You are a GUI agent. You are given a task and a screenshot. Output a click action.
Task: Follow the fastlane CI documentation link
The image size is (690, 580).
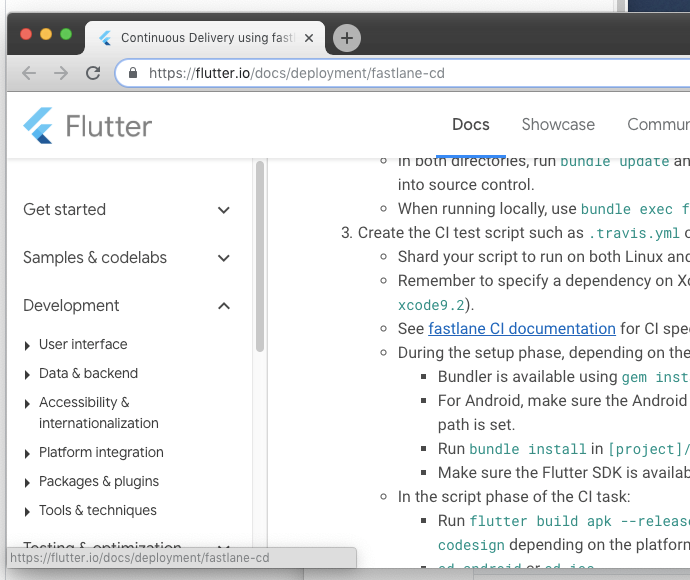522,329
